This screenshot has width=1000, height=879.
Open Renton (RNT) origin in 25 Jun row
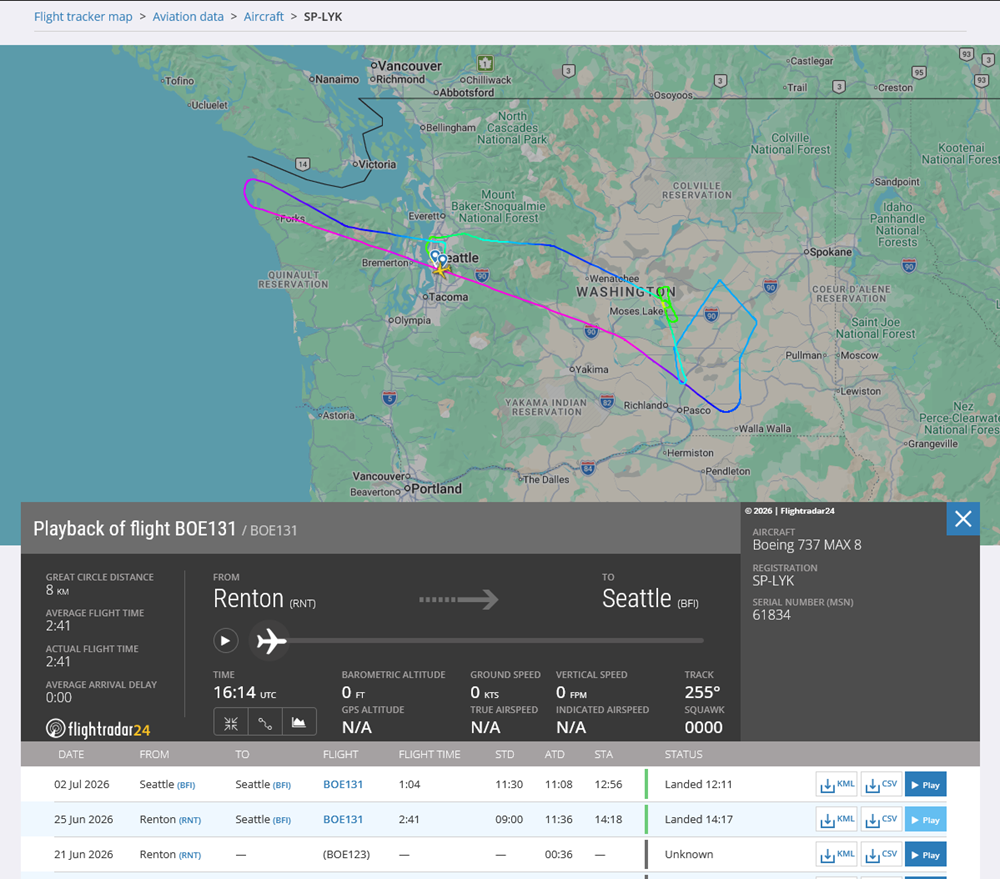click(170, 820)
